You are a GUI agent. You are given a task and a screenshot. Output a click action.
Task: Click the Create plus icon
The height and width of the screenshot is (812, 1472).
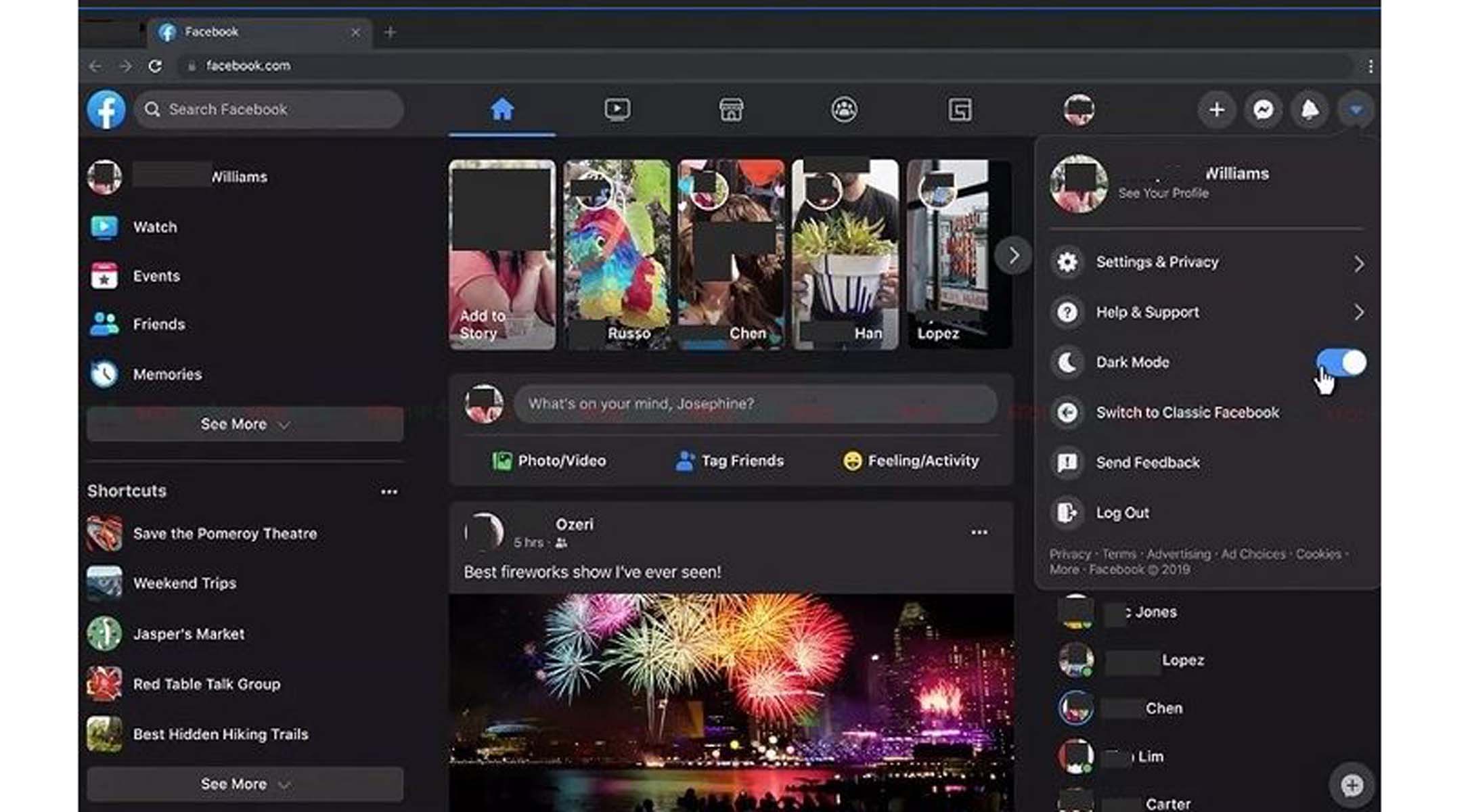click(1216, 110)
